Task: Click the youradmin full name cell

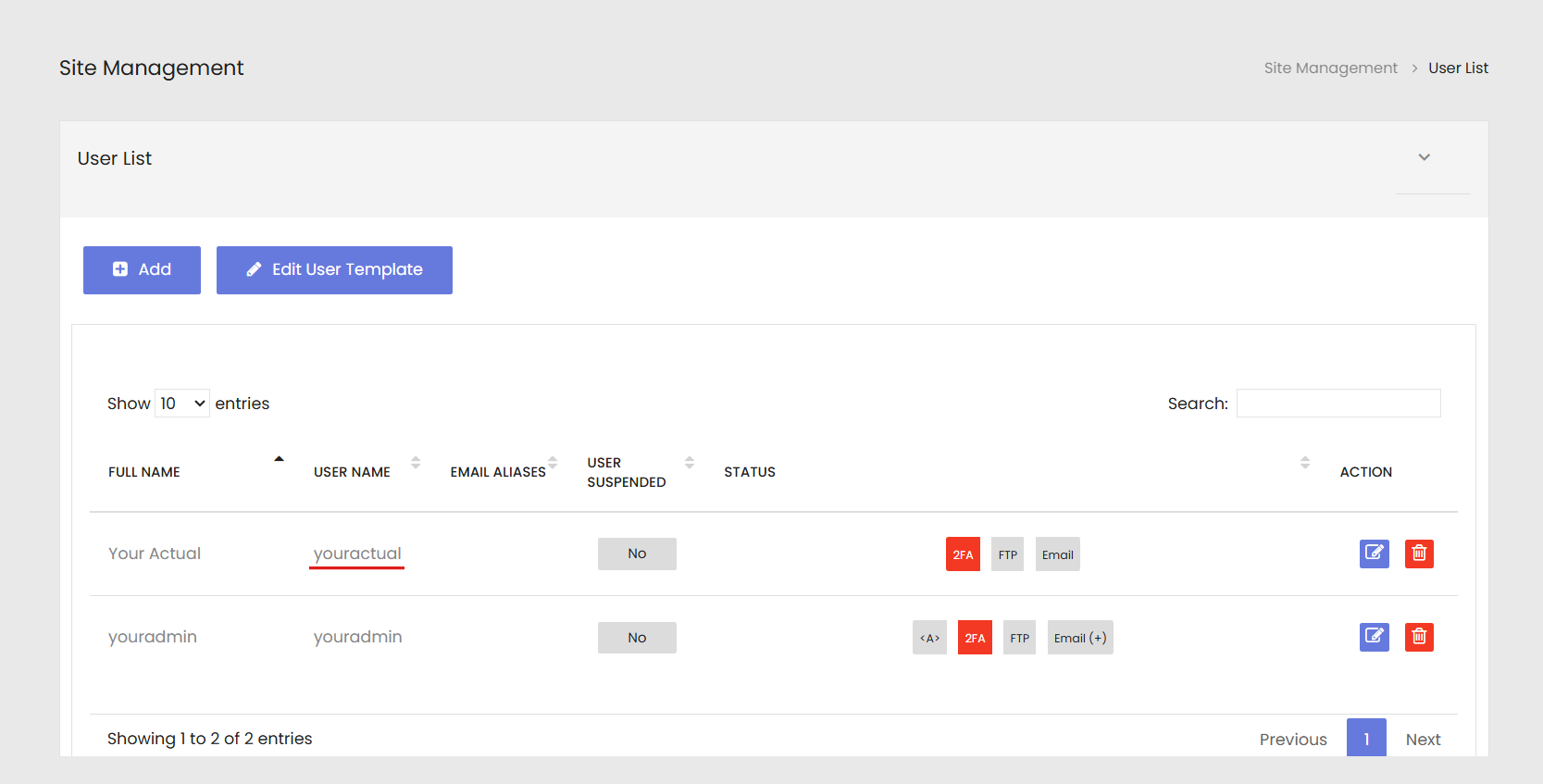Action: click(x=153, y=637)
